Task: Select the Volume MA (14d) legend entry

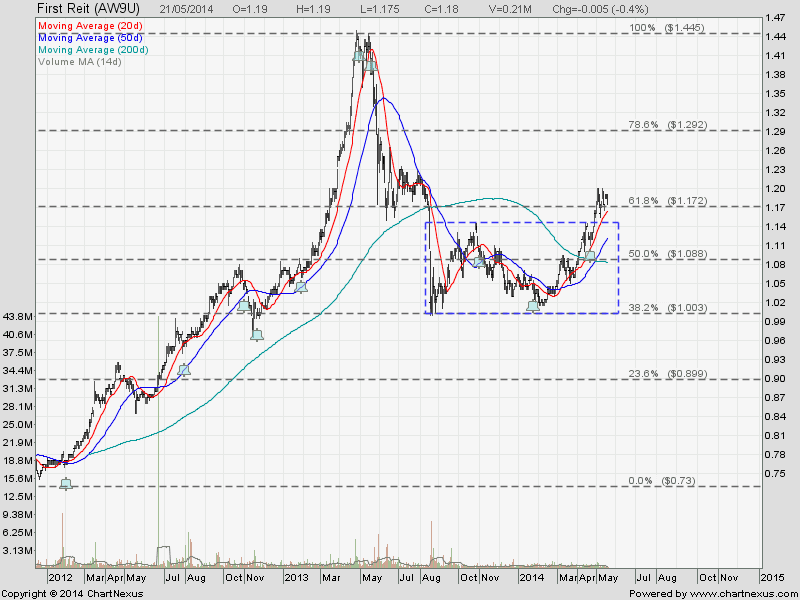Action: (x=80, y=62)
